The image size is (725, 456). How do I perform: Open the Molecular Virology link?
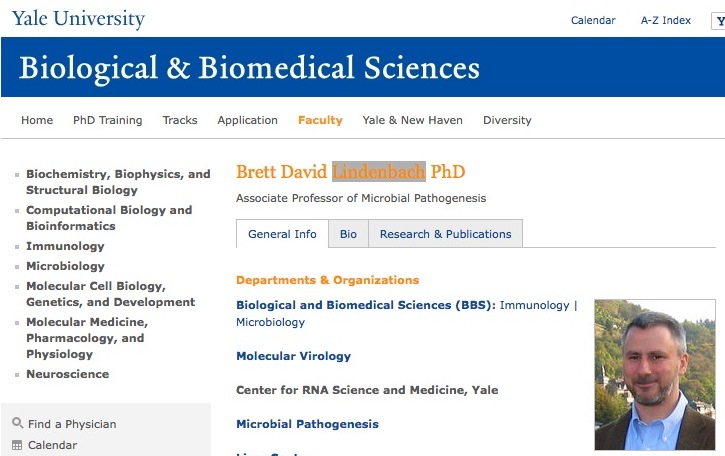point(293,356)
